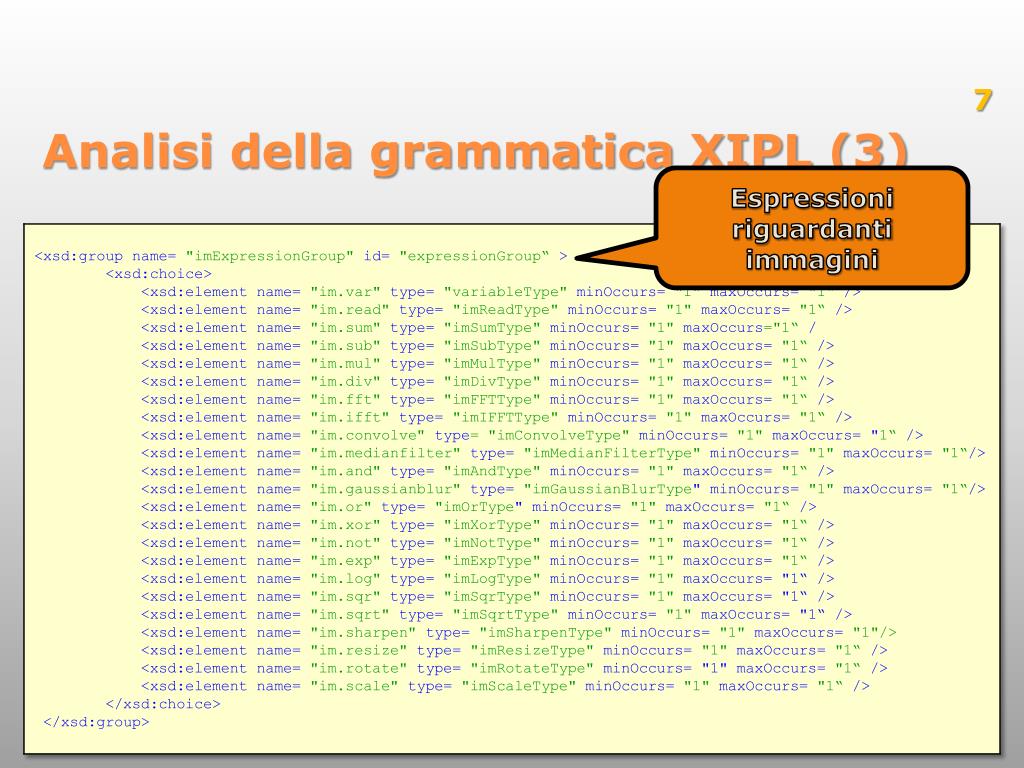Select the 'im.or' element line
The height and width of the screenshot is (768, 1024).
tap(479, 507)
